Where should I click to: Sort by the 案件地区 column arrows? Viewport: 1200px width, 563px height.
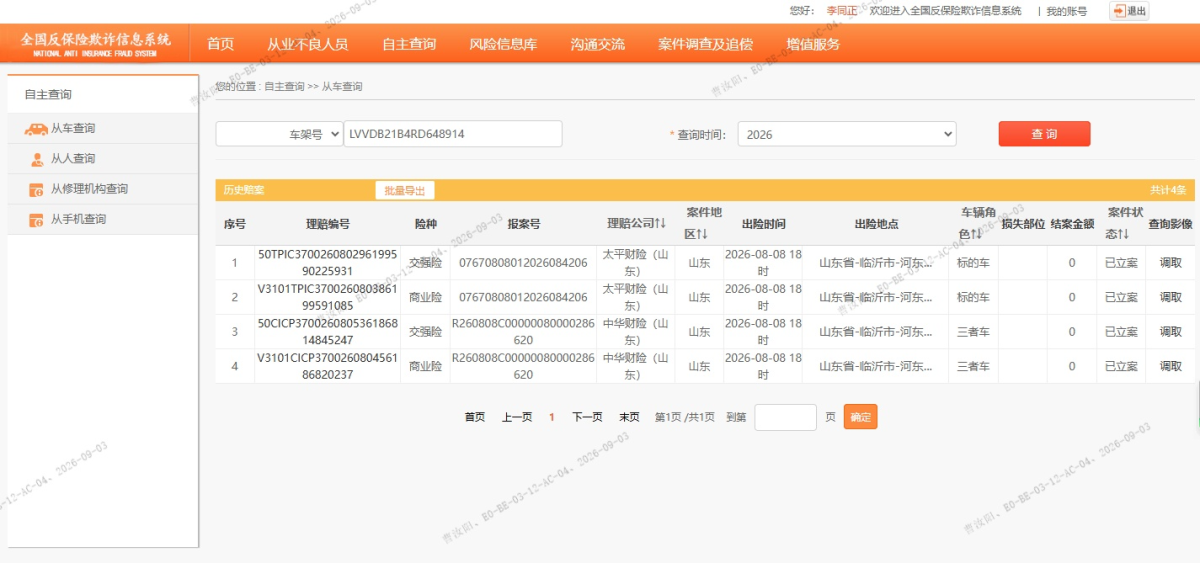tap(702, 234)
